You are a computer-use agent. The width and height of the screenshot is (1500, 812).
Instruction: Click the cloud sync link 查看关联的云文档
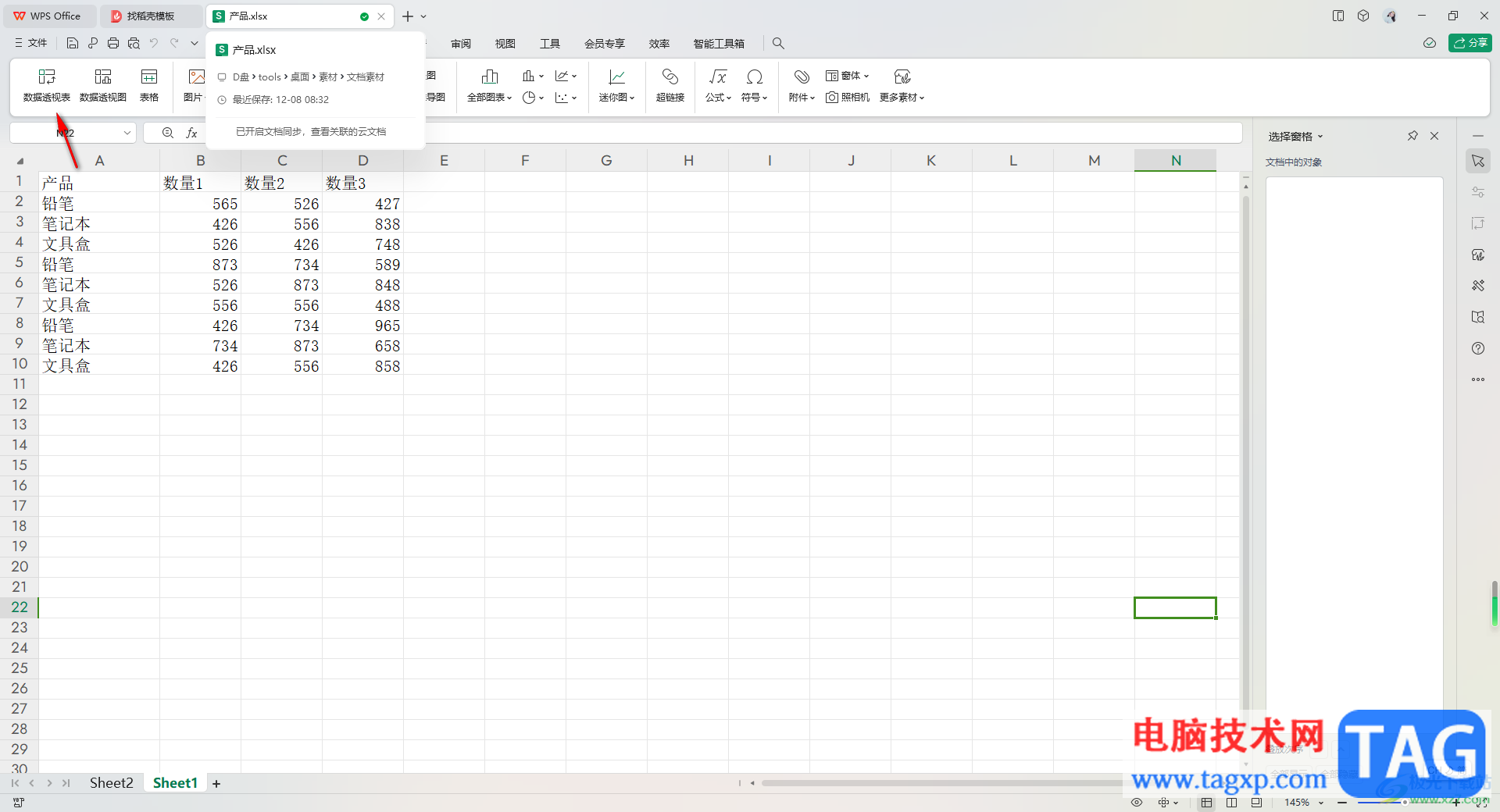(x=348, y=131)
